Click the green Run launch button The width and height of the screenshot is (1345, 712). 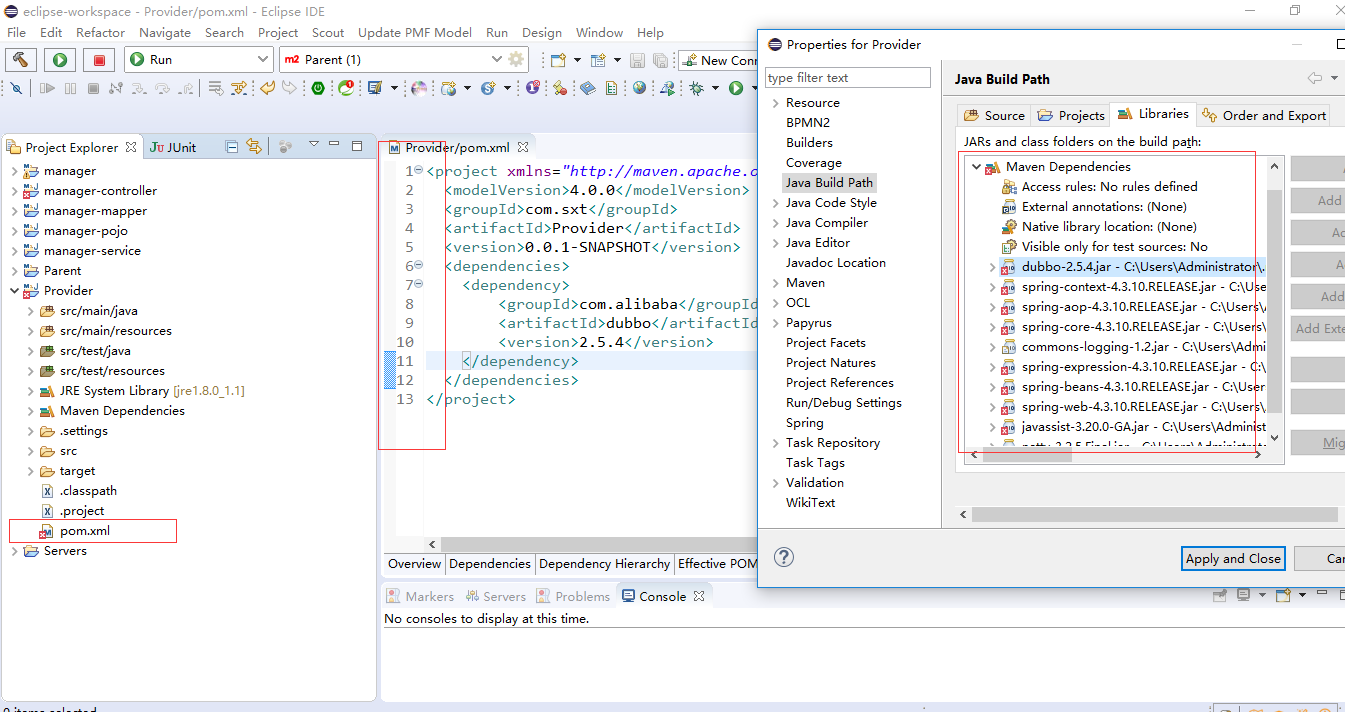point(60,60)
